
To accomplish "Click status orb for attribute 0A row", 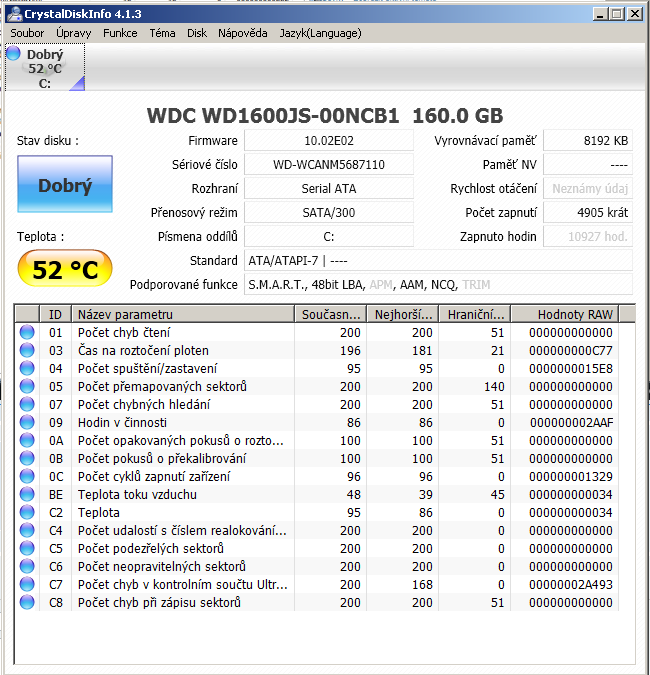I will [27, 440].
